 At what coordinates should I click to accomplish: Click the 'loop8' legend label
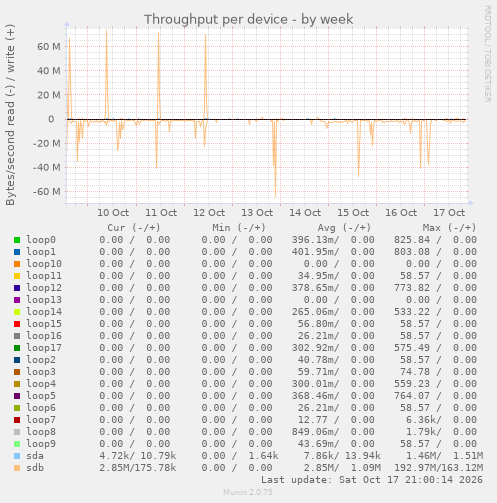pos(41,432)
